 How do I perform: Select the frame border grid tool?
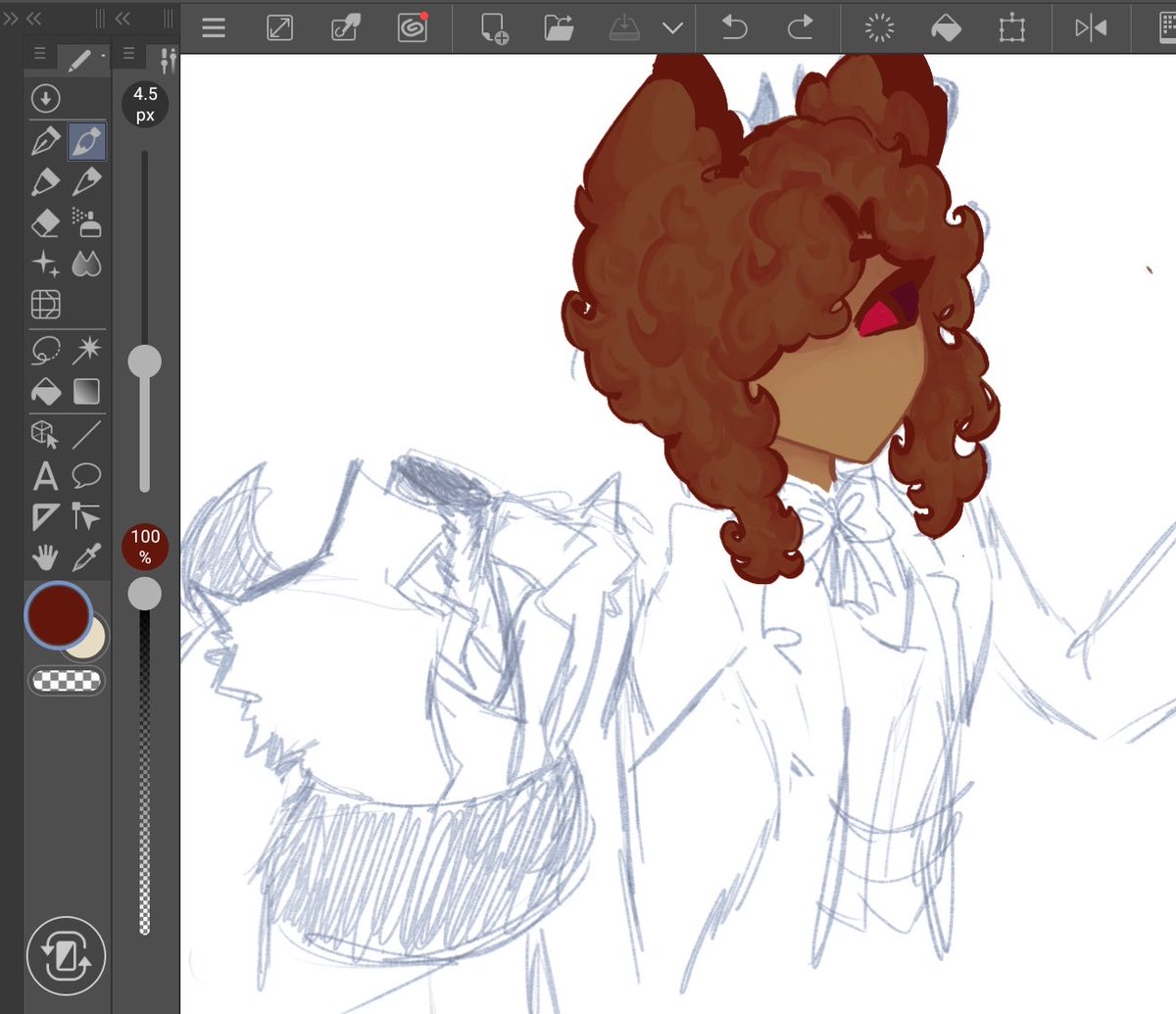45,304
